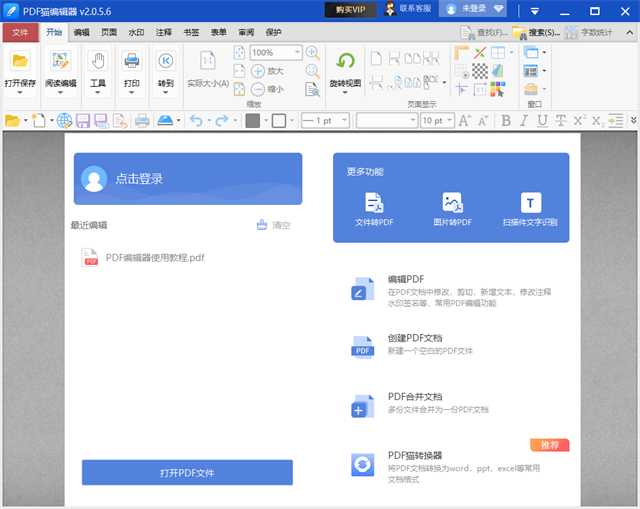640x509 pixels.
Task: Select the 工具 hand tool
Action: (x=98, y=61)
